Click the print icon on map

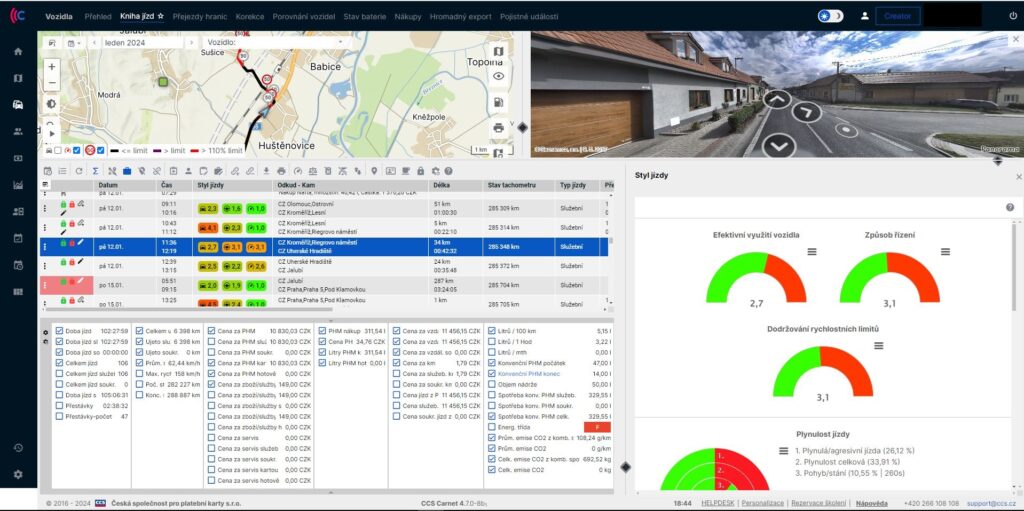point(498,127)
